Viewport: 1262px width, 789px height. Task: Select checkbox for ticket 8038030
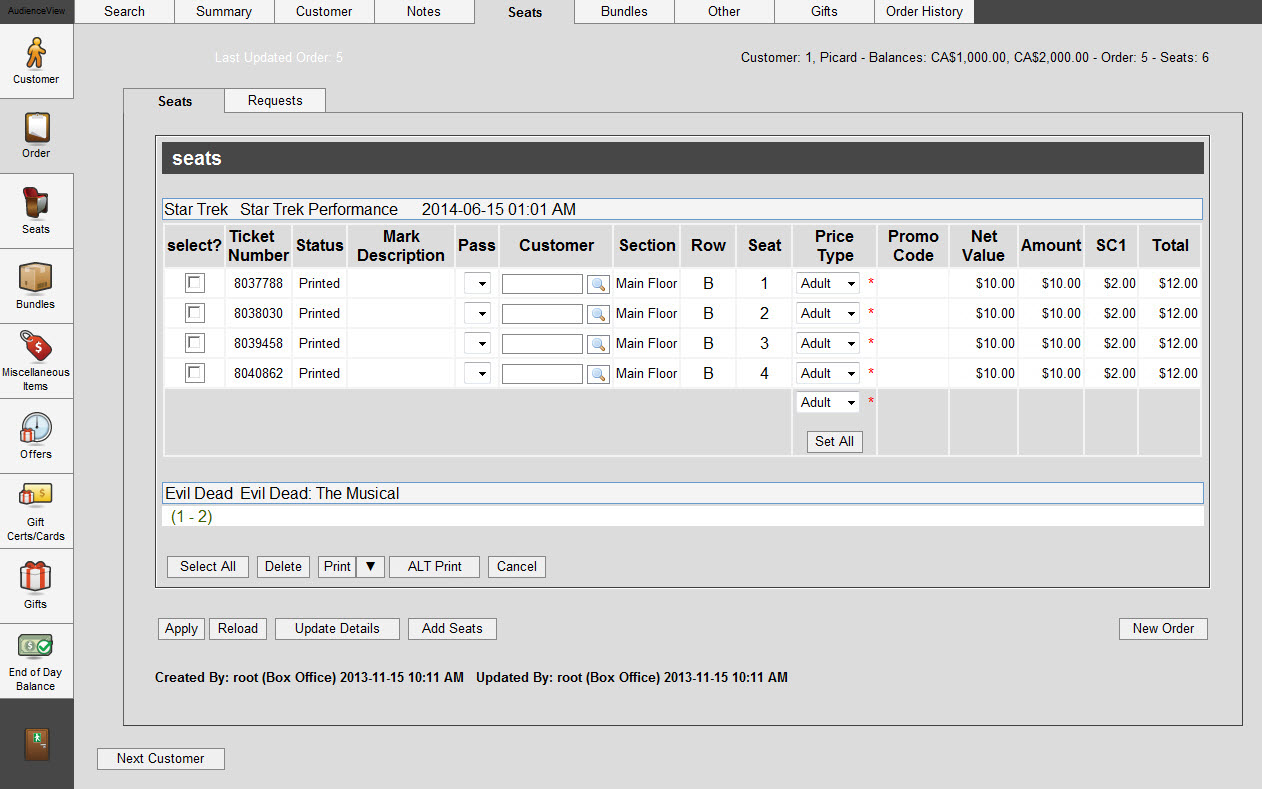coord(195,313)
